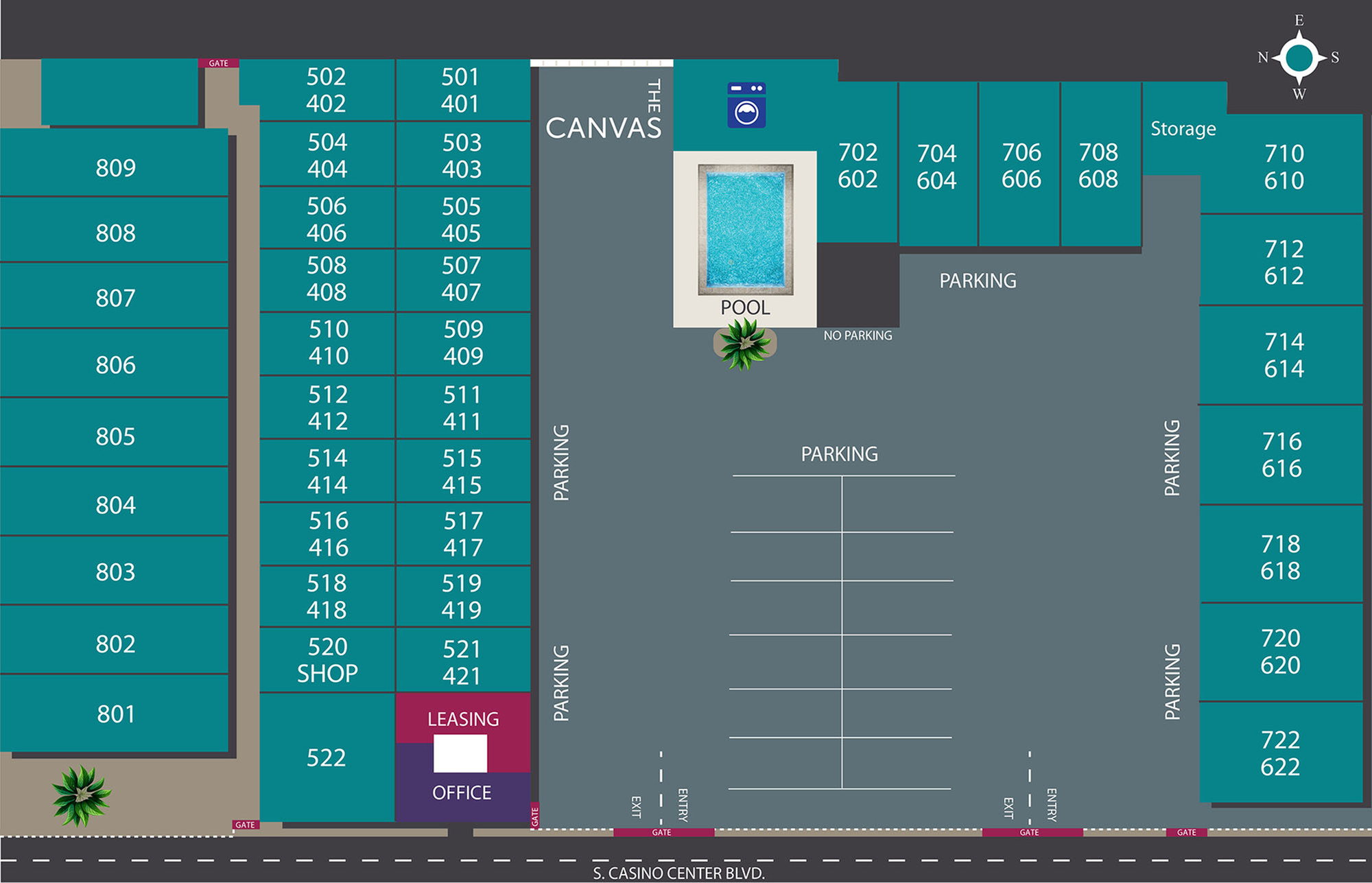The image size is (1372, 883).
Task: Click the POOL label
Action: tap(745, 307)
